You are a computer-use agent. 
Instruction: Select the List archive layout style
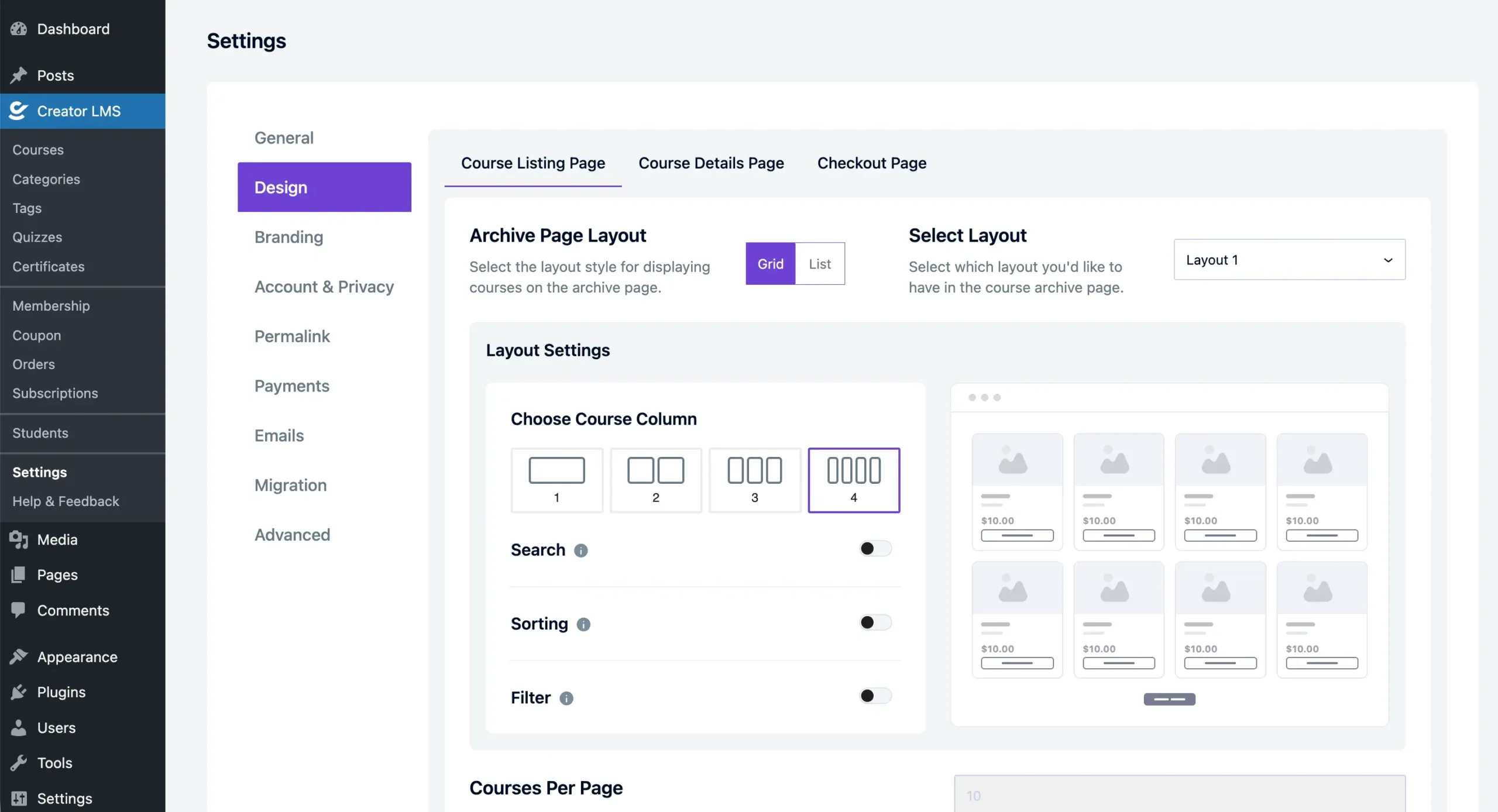click(x=820, y=263)
